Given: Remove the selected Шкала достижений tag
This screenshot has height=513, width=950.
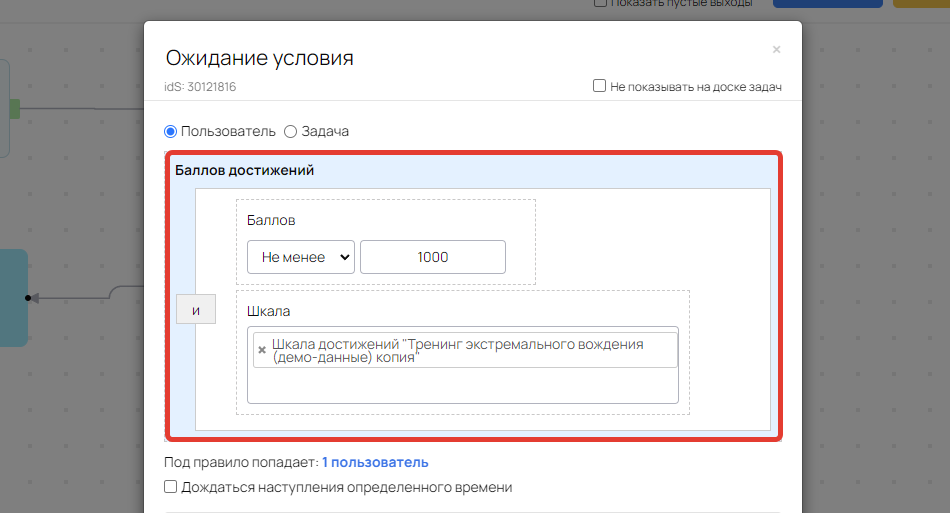Looking at the screenshot, I should [x=262, y=349].
